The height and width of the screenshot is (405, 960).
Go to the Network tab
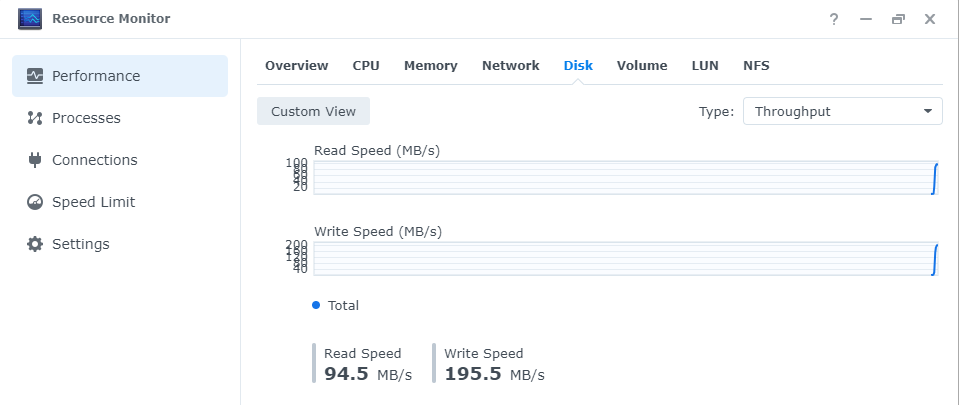point(511,66)
